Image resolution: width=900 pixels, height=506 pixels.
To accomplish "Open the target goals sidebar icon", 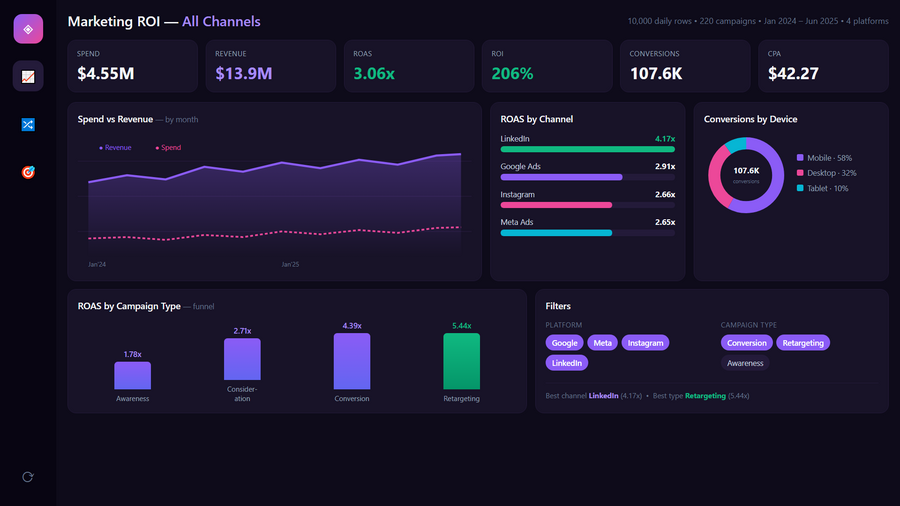I will tap(28, 172).
